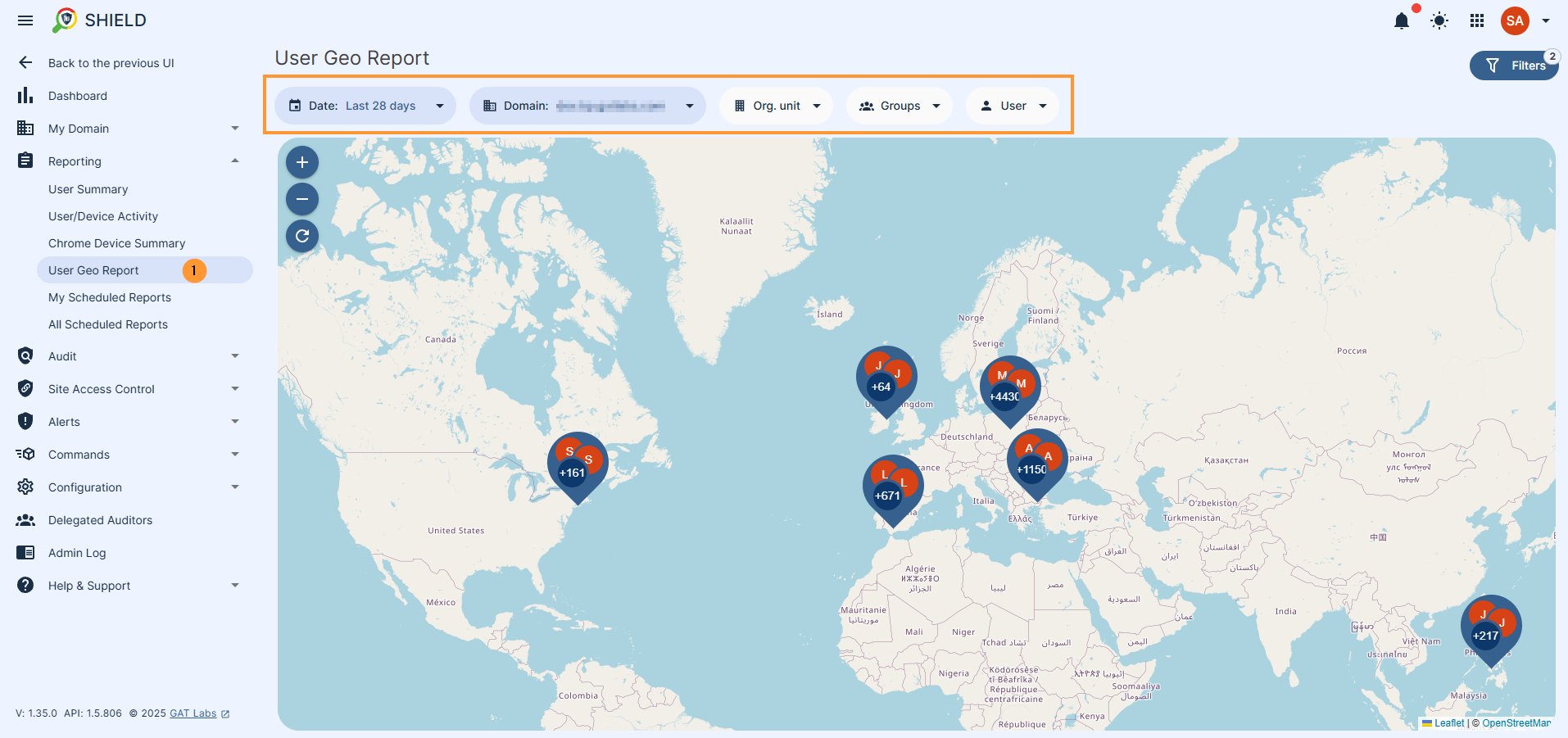Toggle light/dark theme sun icon
The image size is (1568, 738).
point(1439,21)
